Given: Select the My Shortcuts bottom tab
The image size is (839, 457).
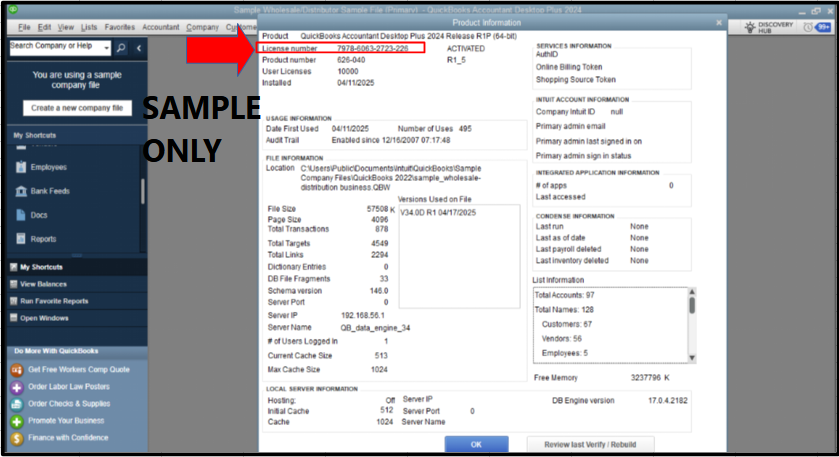Looking at the screenshot, I should click(x=77, y=267).
